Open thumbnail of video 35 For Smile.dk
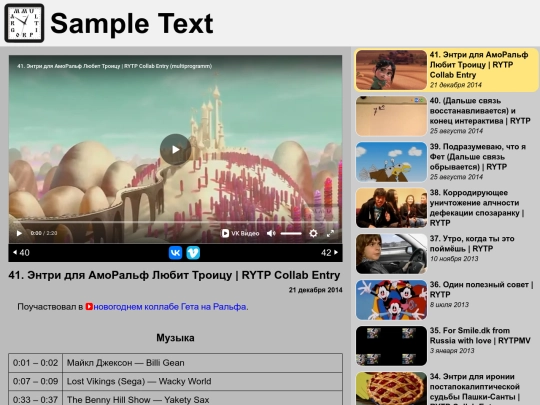540x405 pixels. 391,346
